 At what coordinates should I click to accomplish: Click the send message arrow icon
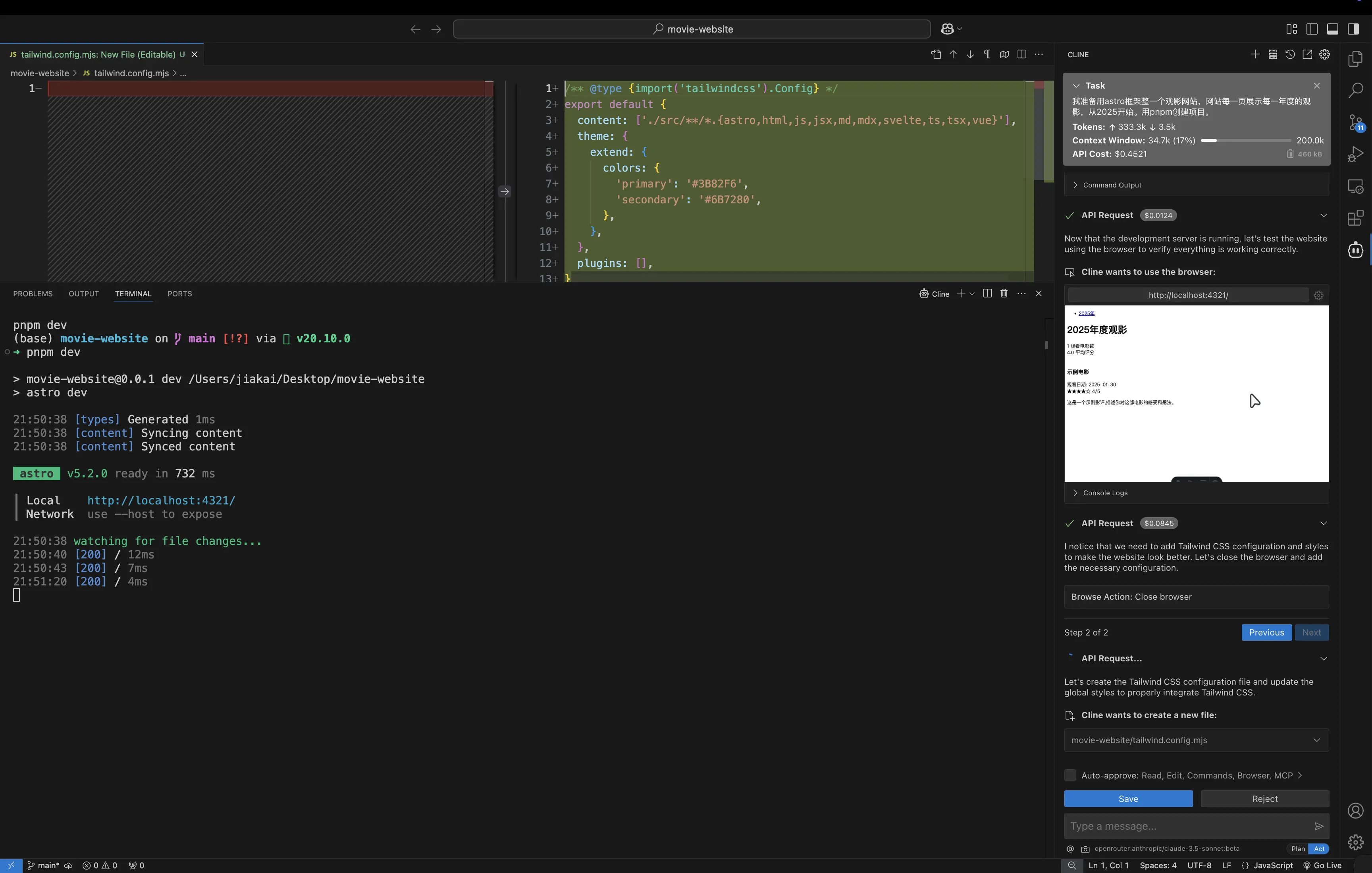1318,826
